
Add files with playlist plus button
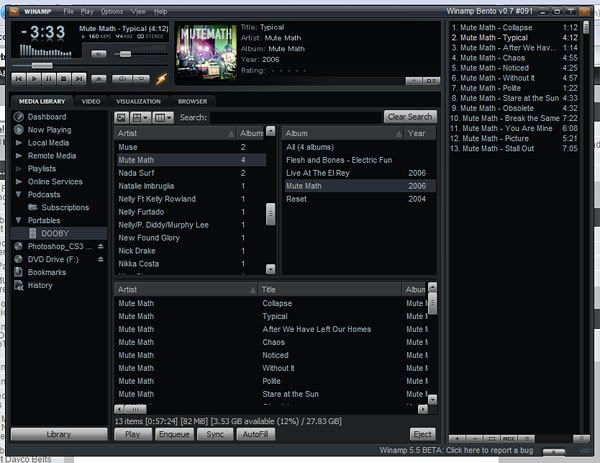pos(458,439)
